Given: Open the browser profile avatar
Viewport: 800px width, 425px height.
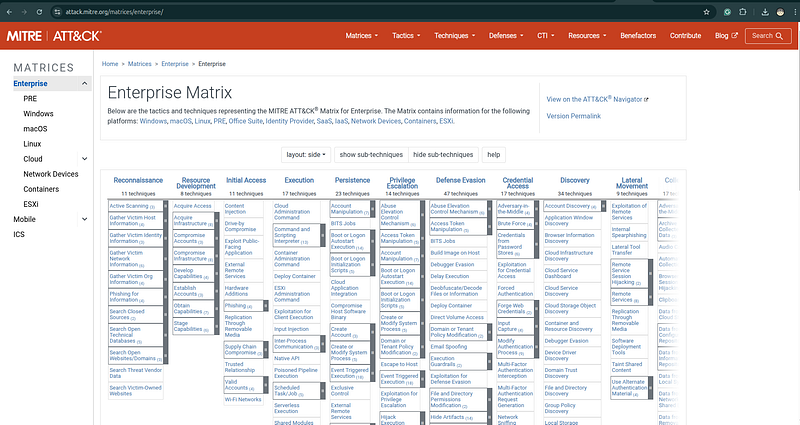Looking at the screenshot, I should click(780, 12).
